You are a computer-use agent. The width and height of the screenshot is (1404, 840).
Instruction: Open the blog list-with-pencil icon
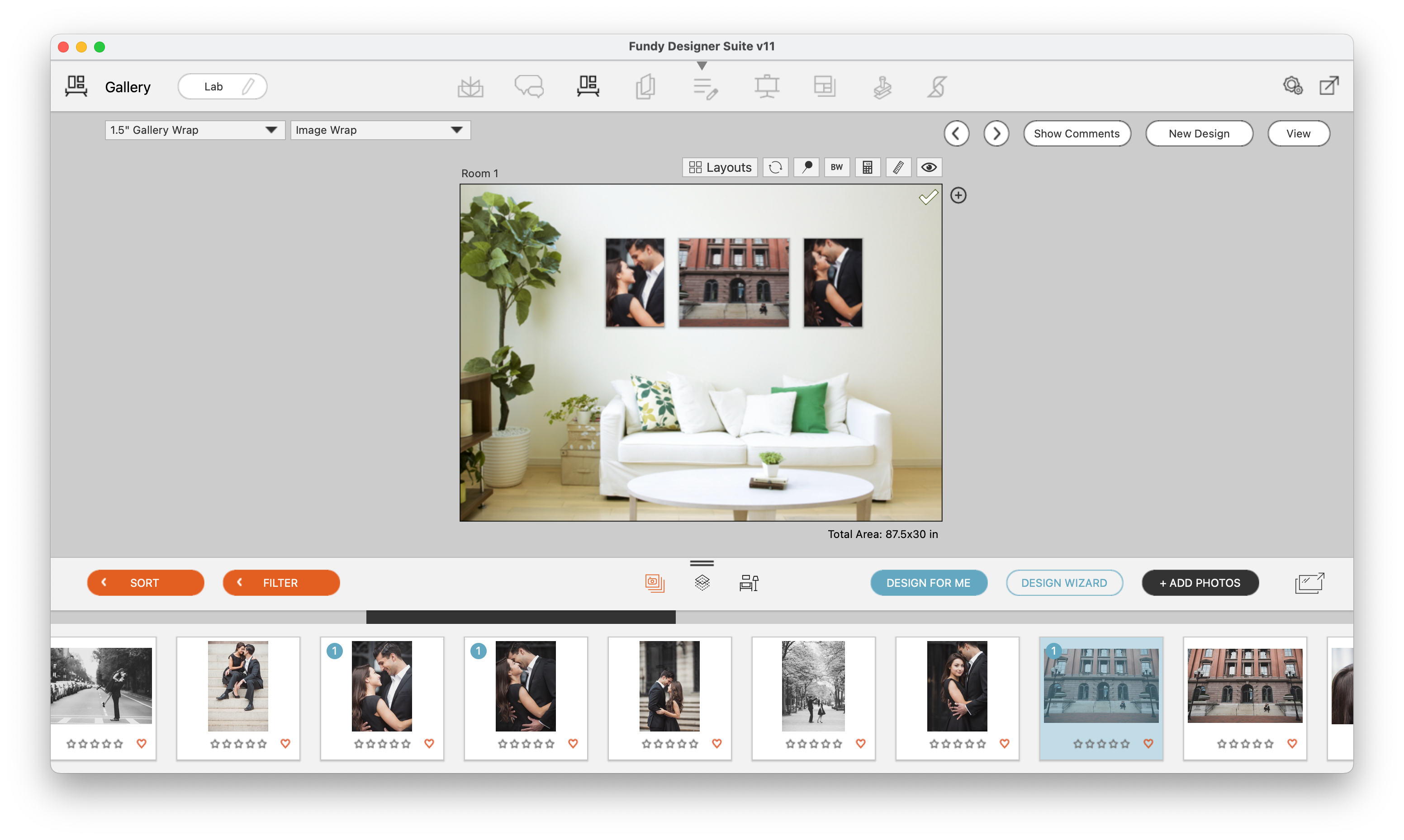(x=706, y=88)
